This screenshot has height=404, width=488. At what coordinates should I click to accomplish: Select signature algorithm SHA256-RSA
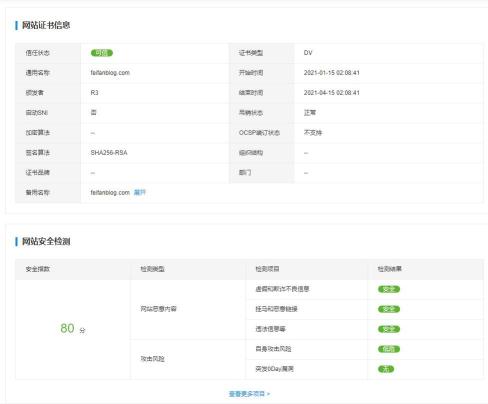point(109,153)
